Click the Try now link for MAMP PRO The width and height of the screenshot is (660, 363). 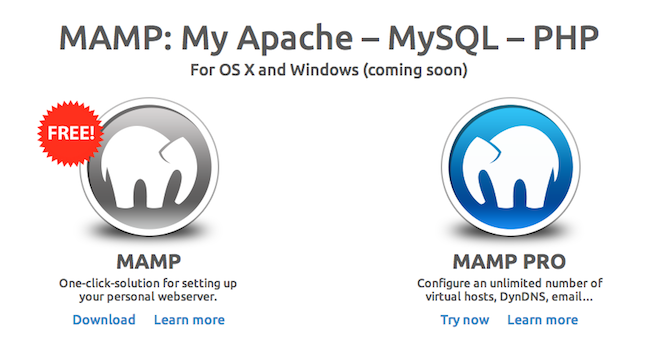465,320
